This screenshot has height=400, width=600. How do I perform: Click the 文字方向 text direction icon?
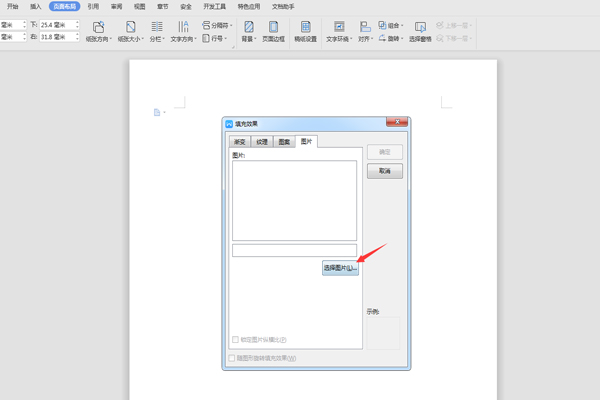click(183, 27)
